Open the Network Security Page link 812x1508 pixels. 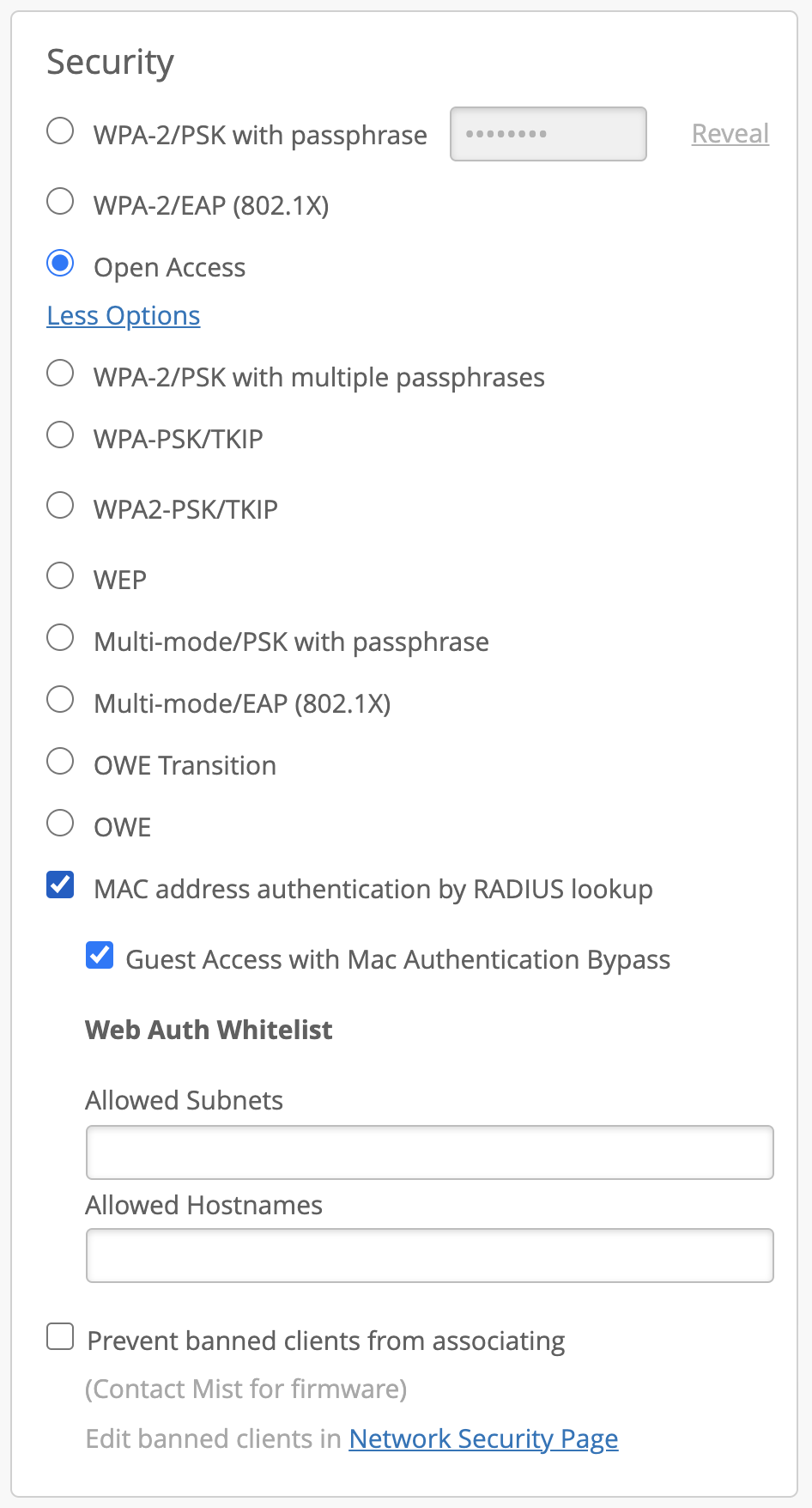pyautogui.click(x=483, y=1438)
